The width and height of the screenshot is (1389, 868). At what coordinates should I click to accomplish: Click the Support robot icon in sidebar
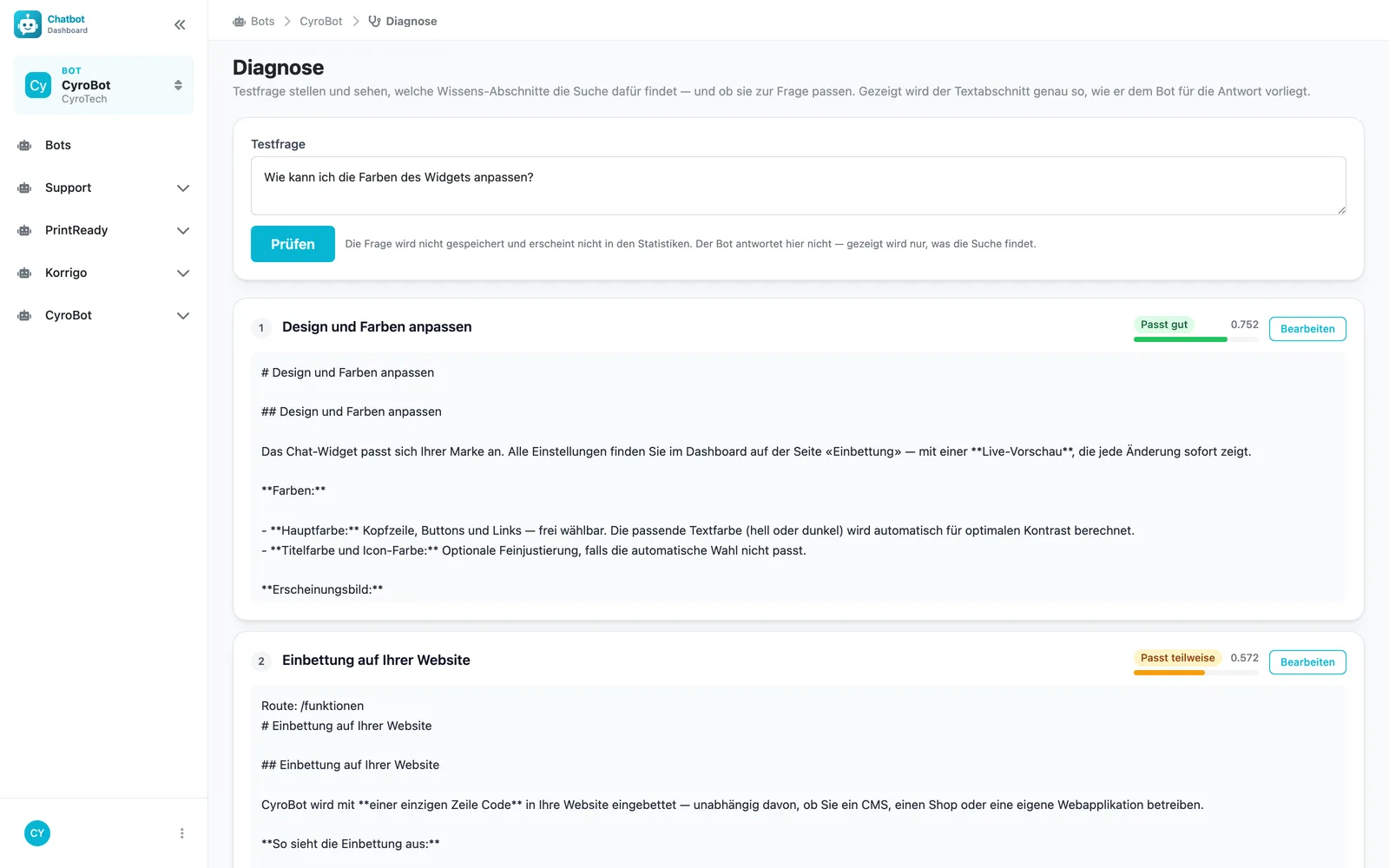24,188
